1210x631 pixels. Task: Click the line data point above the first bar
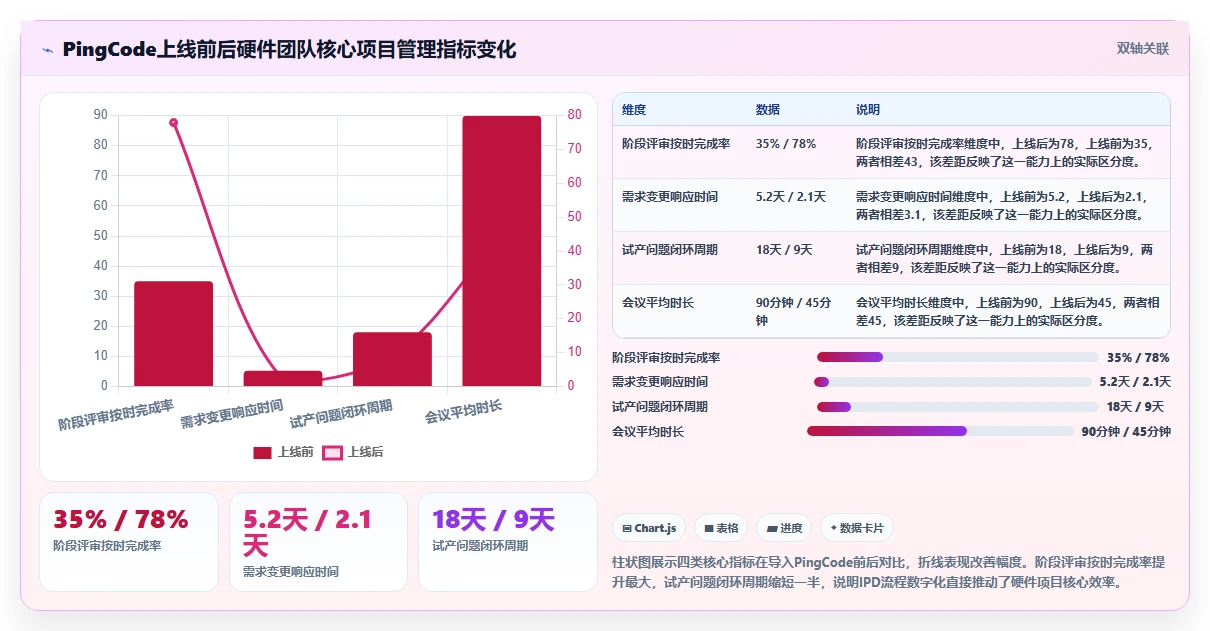point(173,123)
